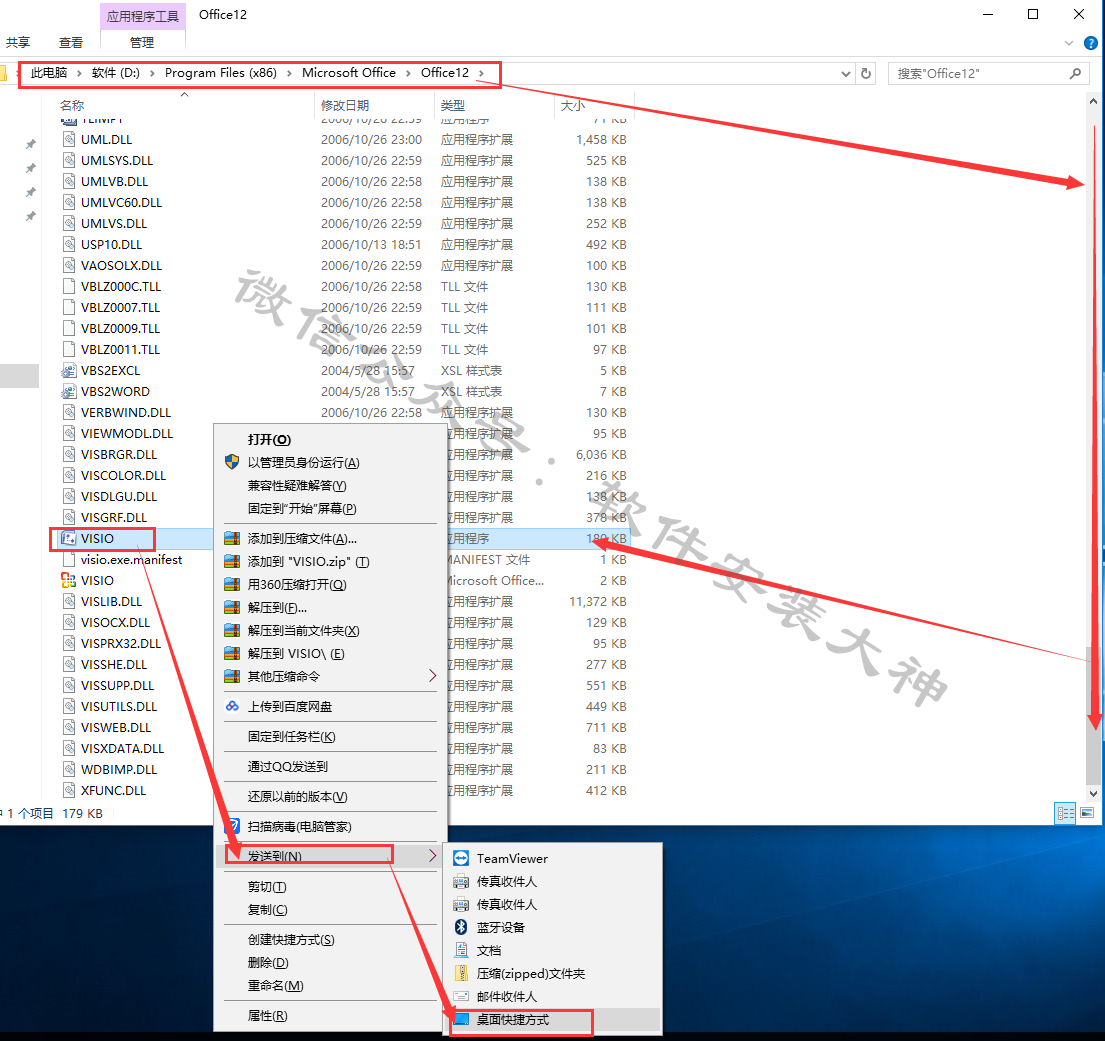Select the USP10.DLL file row

344,245
